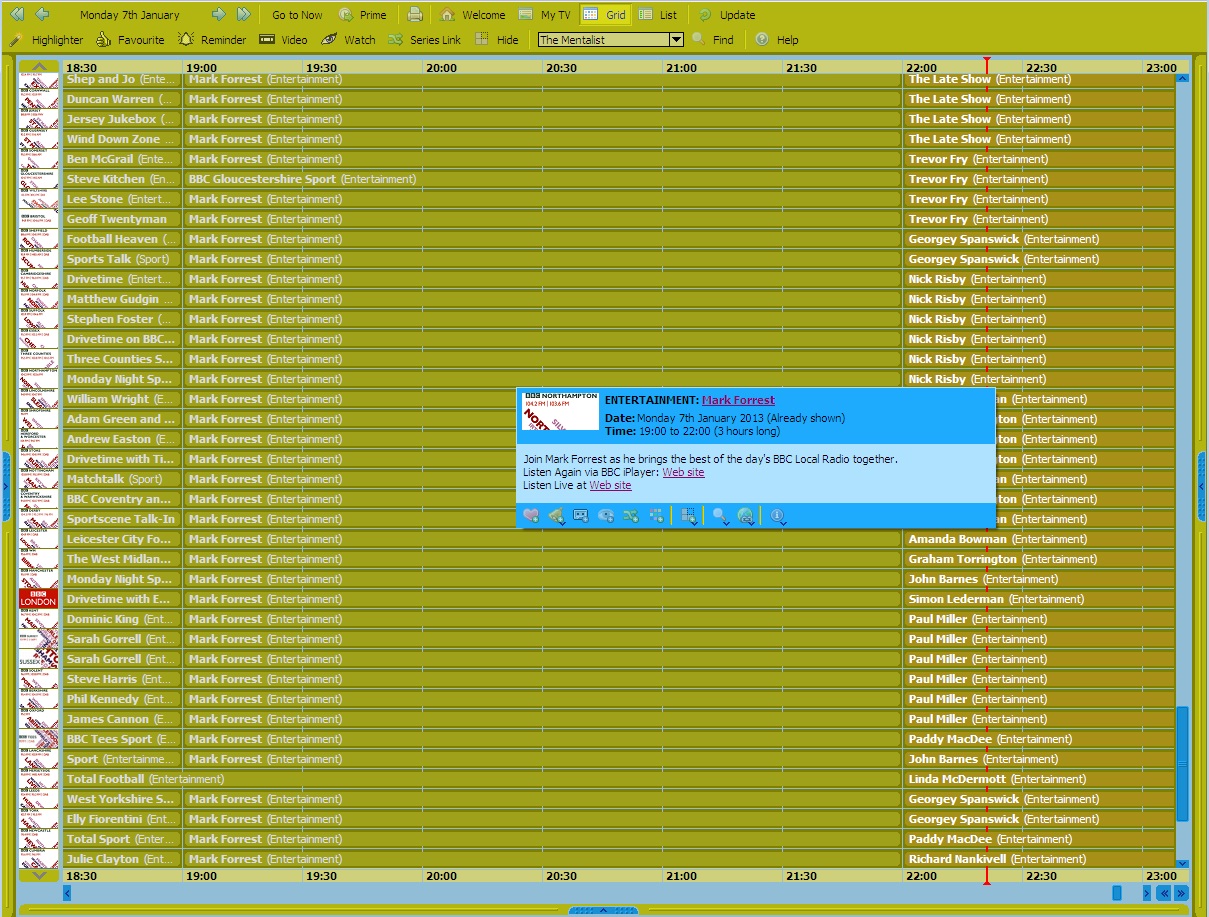Jump back a week with double-left arrow
The height and width of the screenshot is (917, 1209).
pyautogui.click(x=17, y=15)
